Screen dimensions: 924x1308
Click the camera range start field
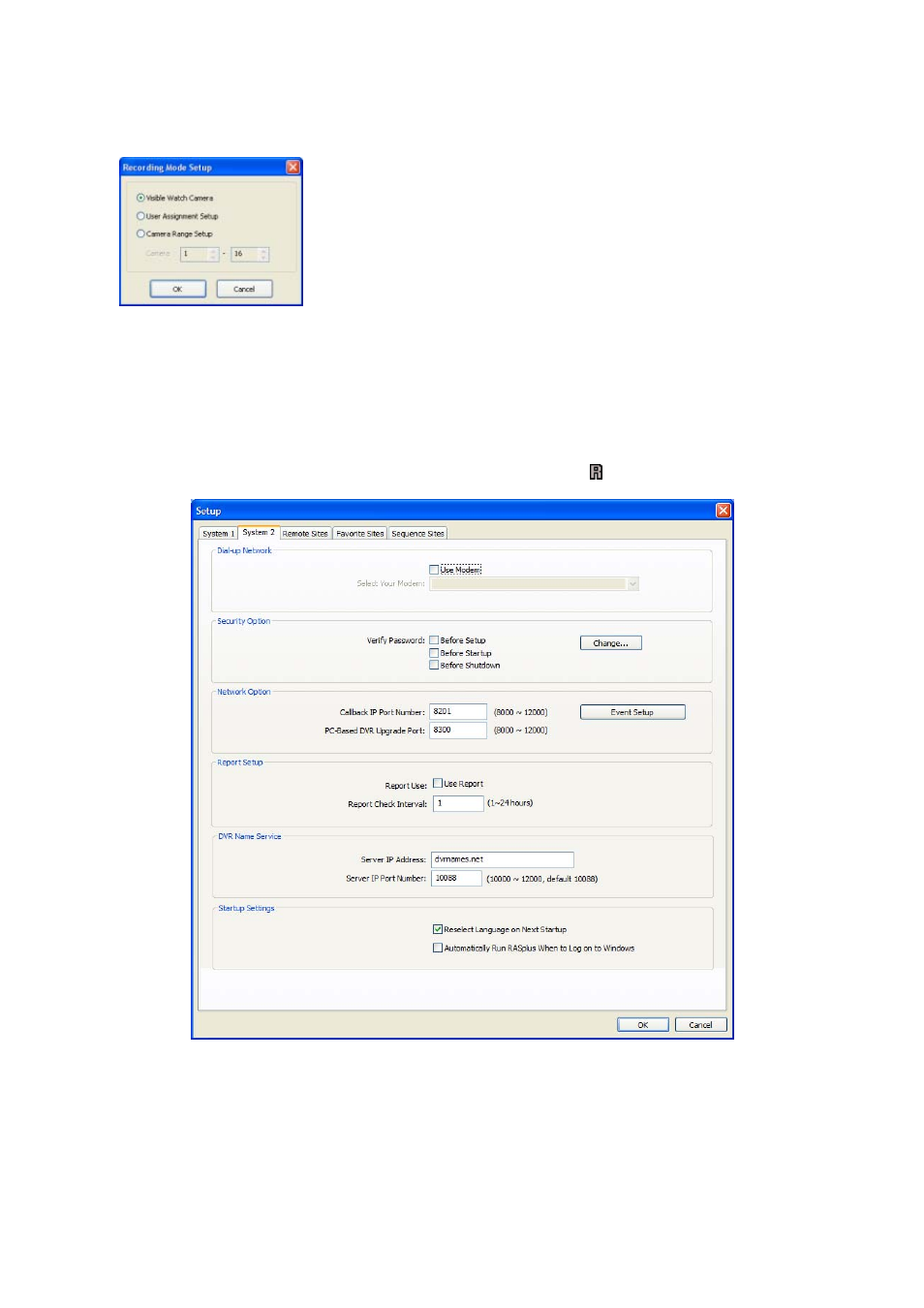[200, 254]
